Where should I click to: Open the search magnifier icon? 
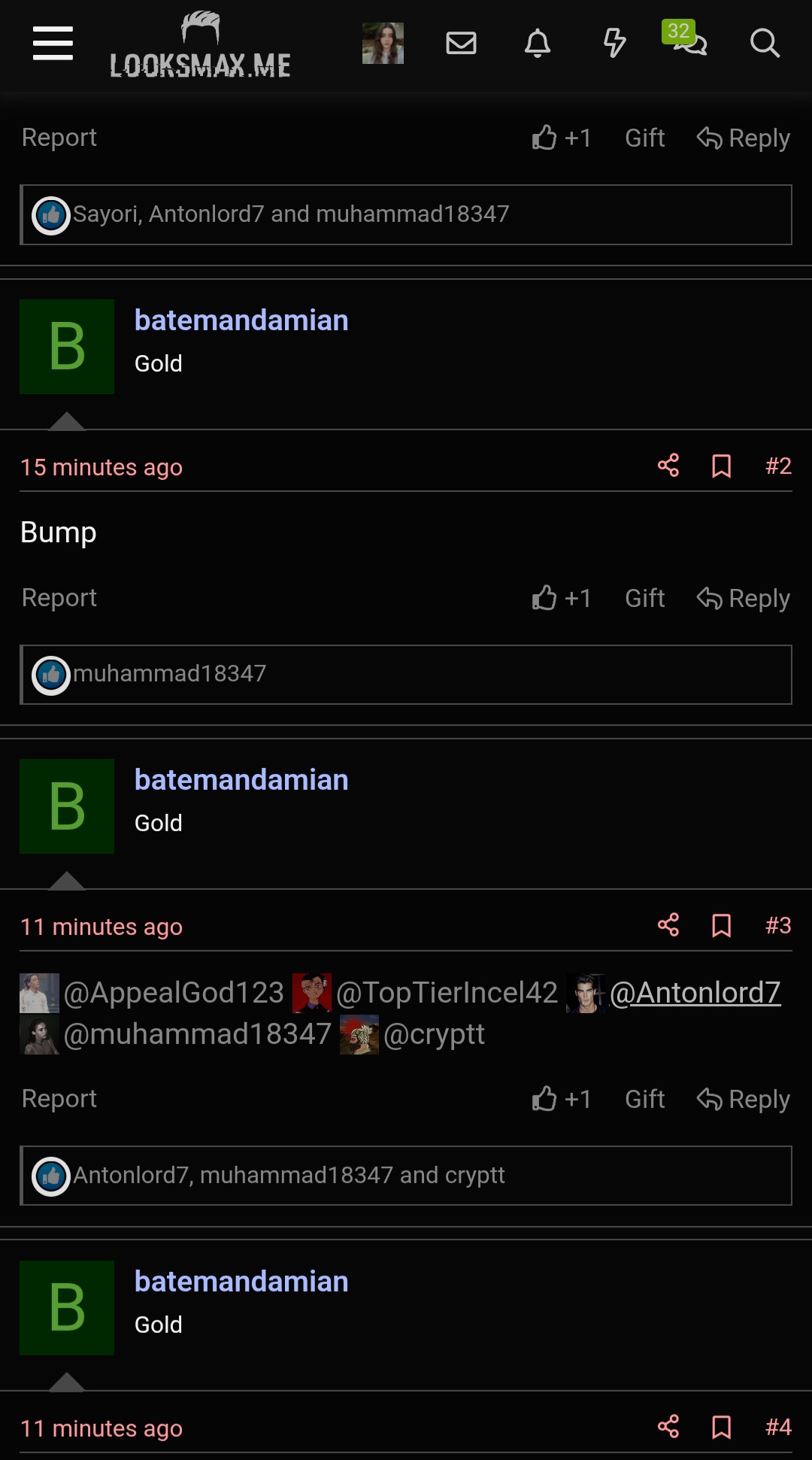click(765, 43)
